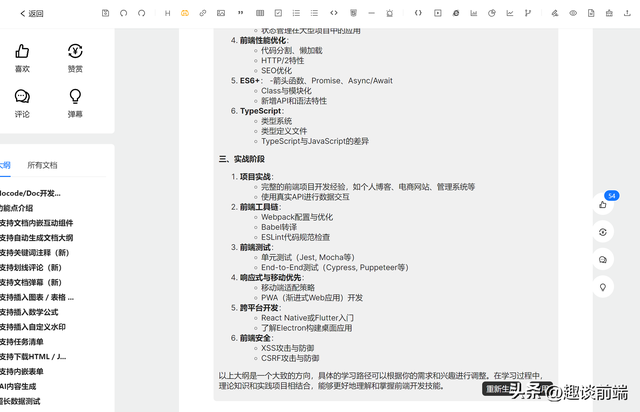Click the line Webpack配置与优化
Image resolution: width=640 pixels, height=412 pixels.
pos(297,217)
